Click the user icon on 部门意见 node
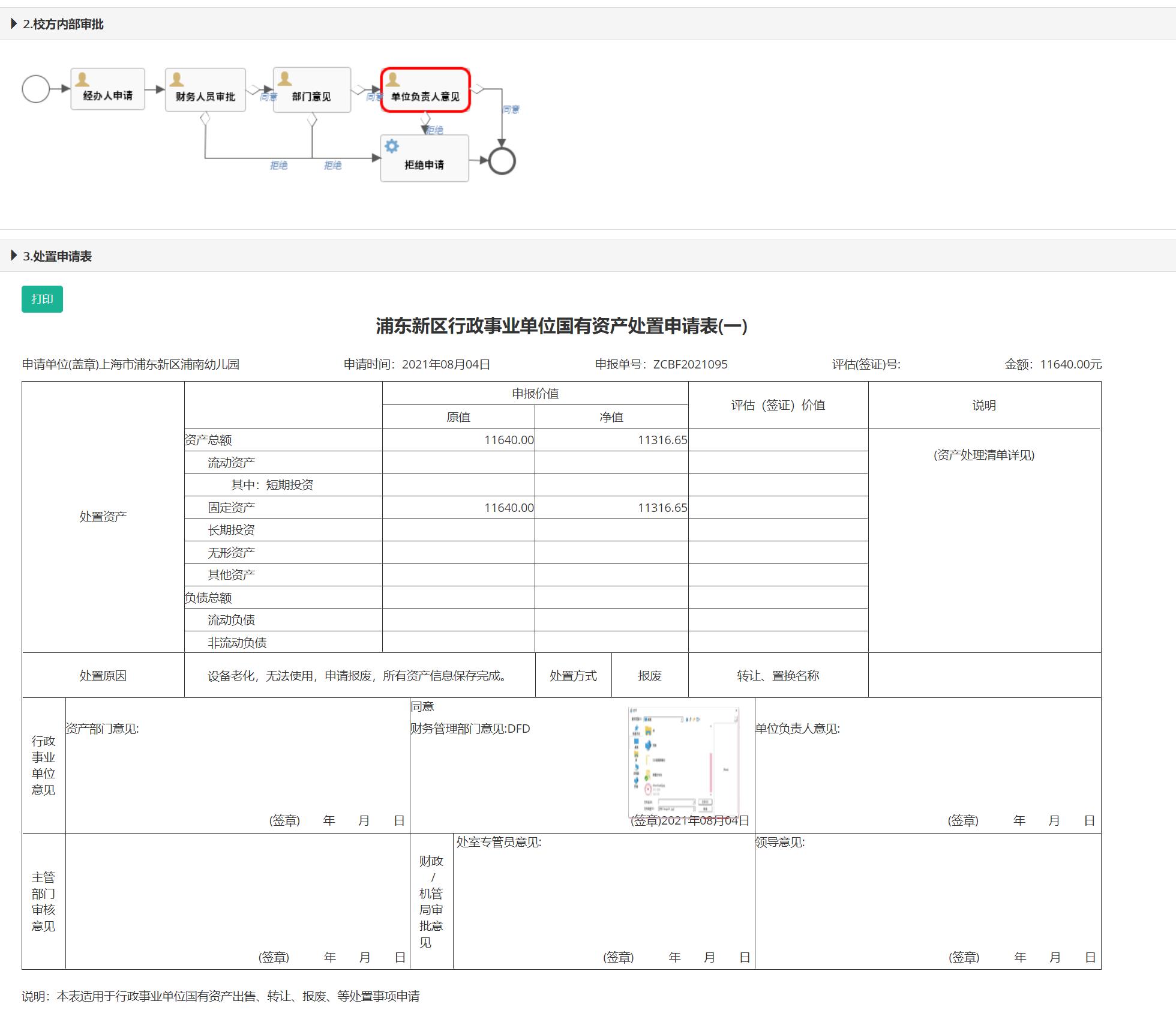This screenshot has height=1010, width=1176. pos(285,78)
